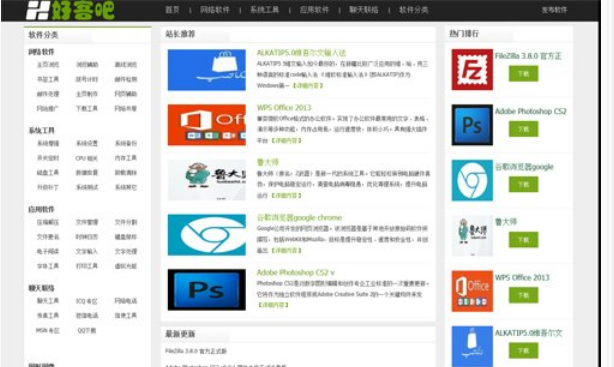Click 下载 under 谷歌浏览器google in hot ranking
Screen dimensions: 614x367
523,184
